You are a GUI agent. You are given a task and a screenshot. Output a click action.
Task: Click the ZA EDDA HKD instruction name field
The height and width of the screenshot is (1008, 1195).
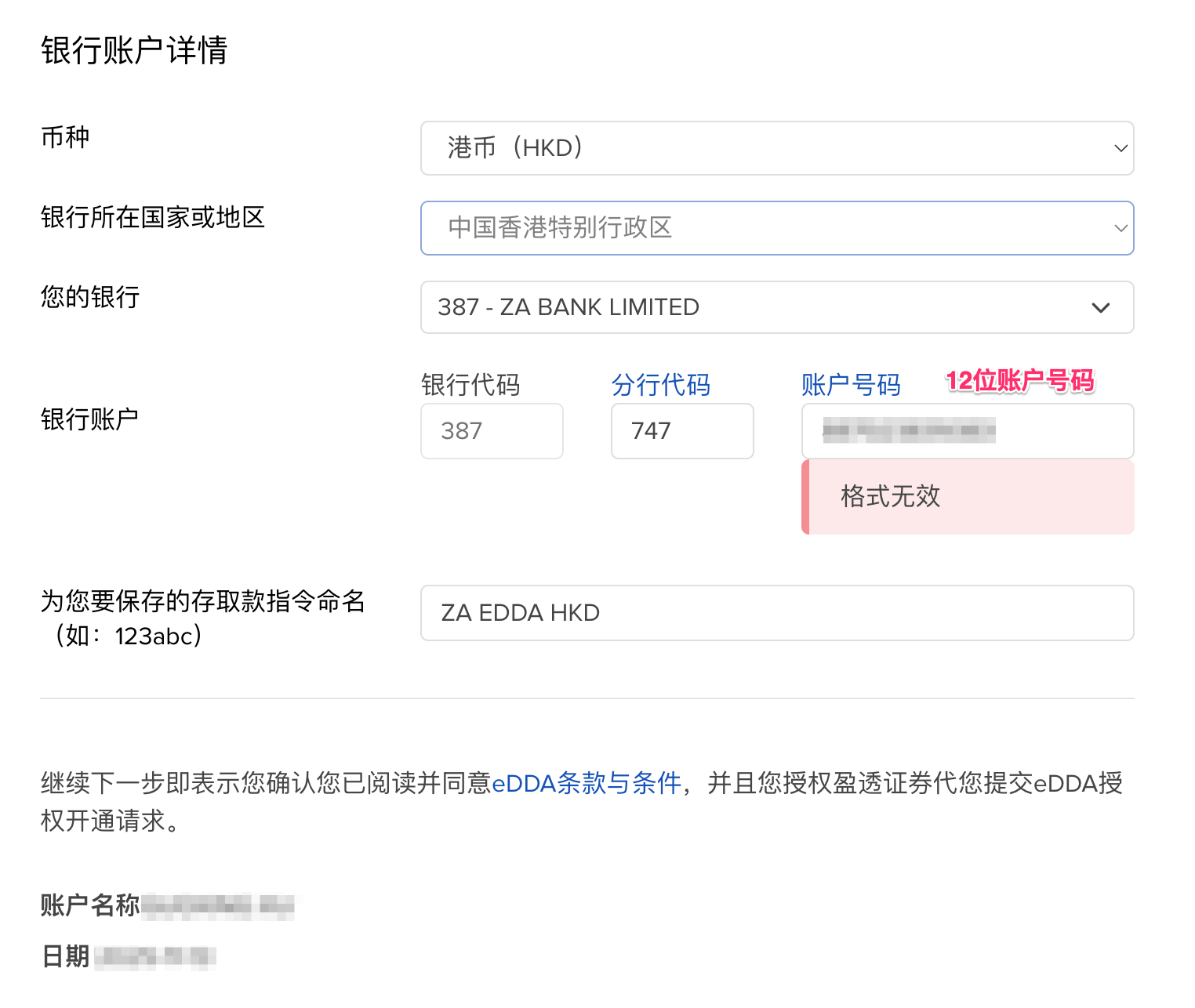(x=776, y=613)
